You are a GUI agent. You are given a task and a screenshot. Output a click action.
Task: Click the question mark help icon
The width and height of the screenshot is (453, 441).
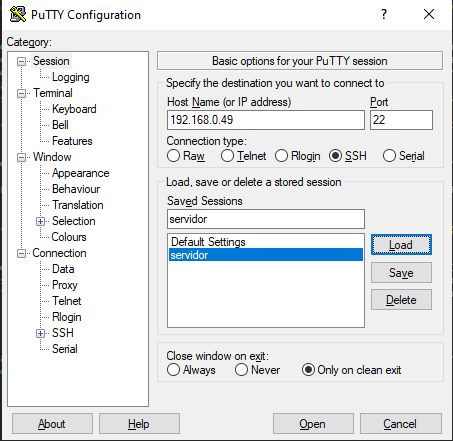pos(384,14)
